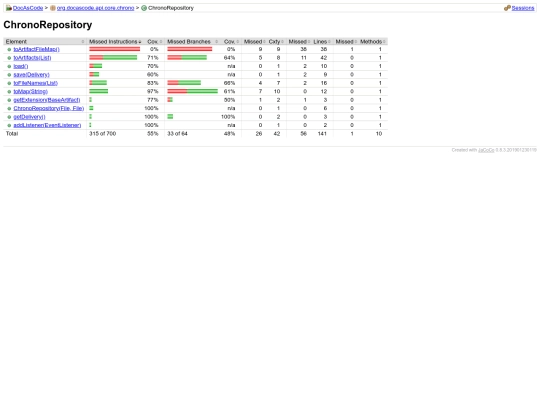Screen dimensions: 540x405
Task: Click method icon beside load()
Action: tap(9, 66)
